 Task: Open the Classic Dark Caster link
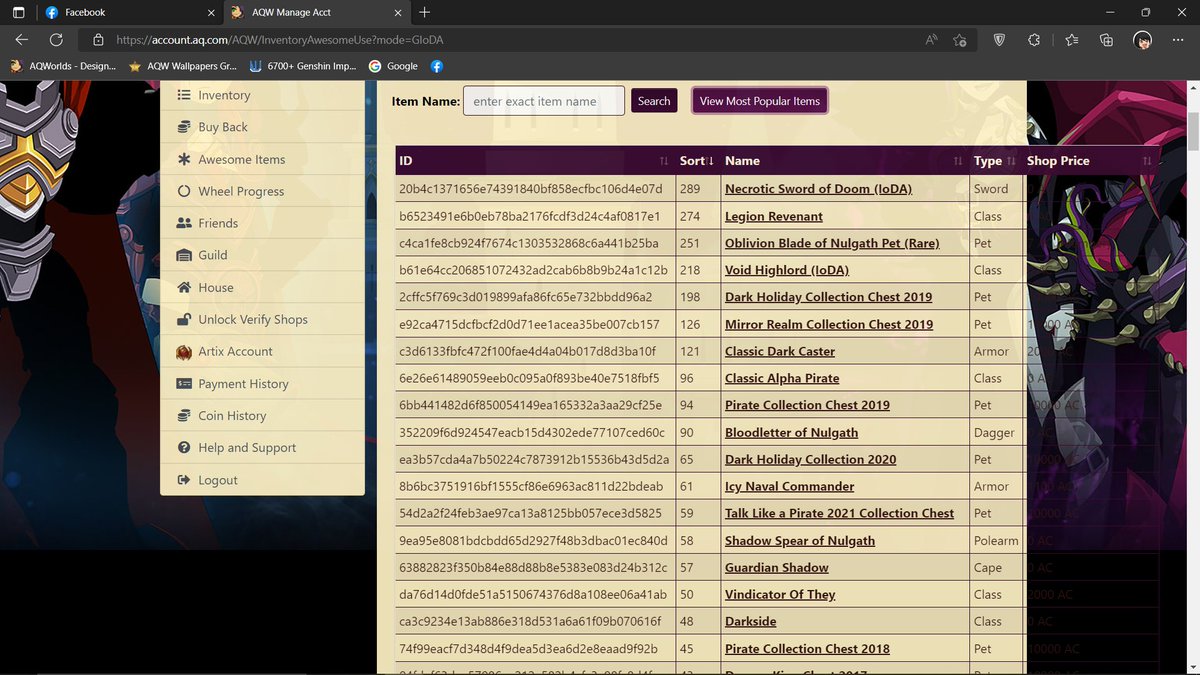[x=780, y=351]
